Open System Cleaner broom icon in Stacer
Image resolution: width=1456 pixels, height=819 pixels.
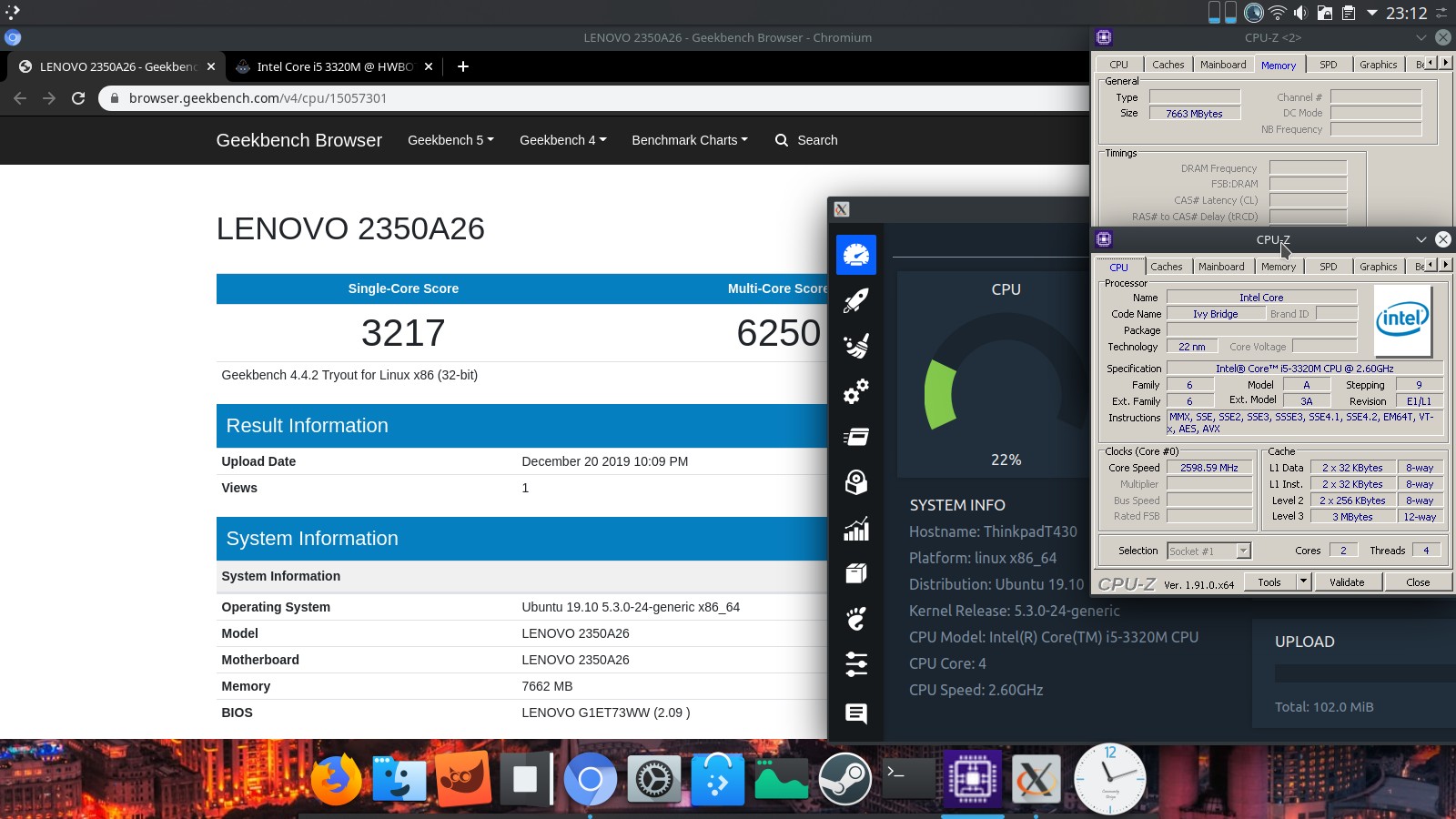coord(856,346)
